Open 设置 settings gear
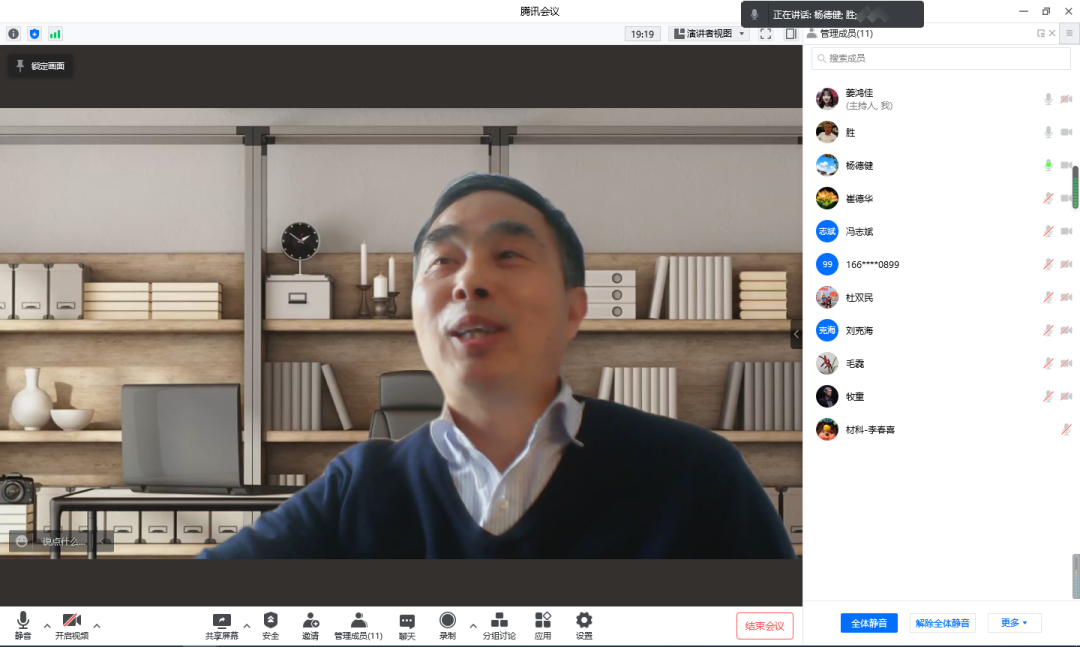 pyautogui.click(x=584, y=625)
